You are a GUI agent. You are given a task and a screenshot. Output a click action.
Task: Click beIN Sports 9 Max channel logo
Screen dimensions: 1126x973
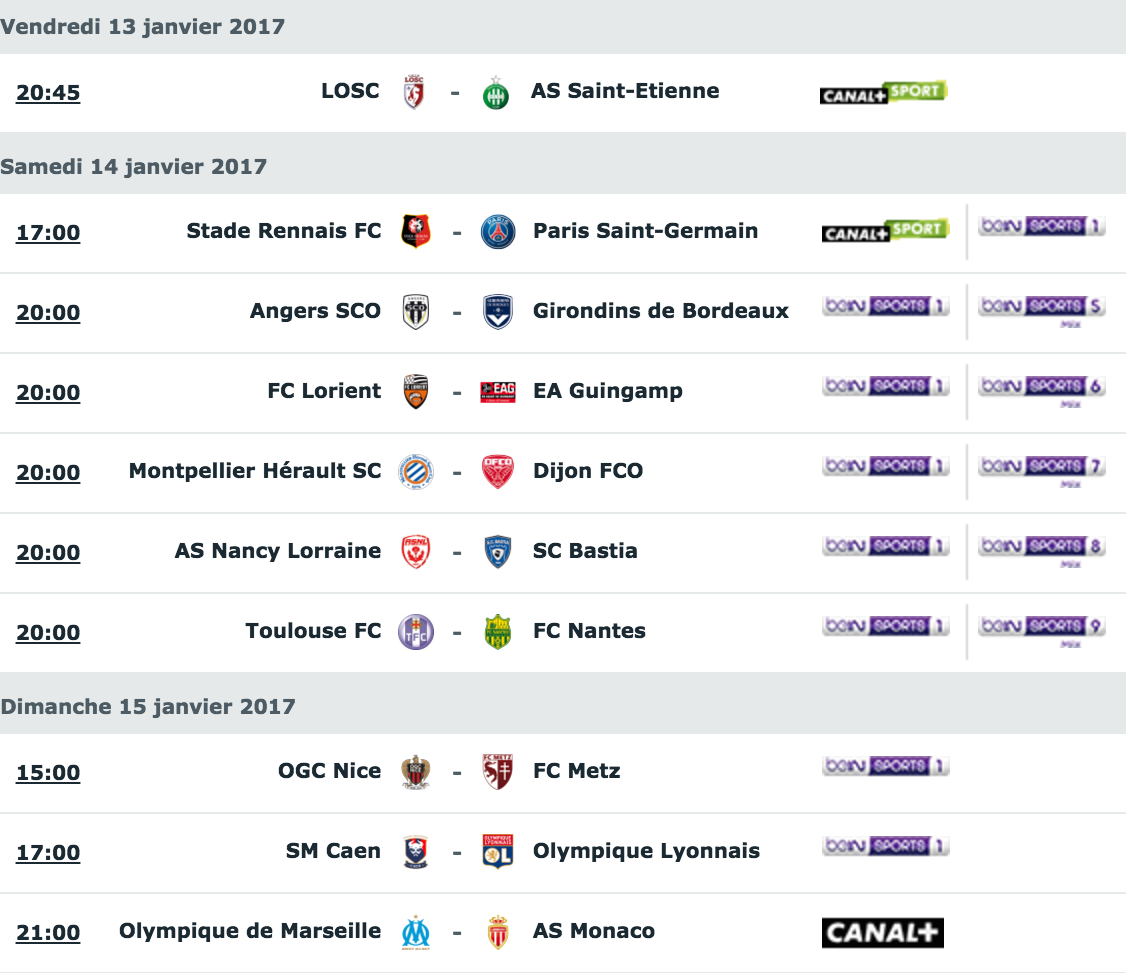pyautogui.click(x=1042, y=630)
